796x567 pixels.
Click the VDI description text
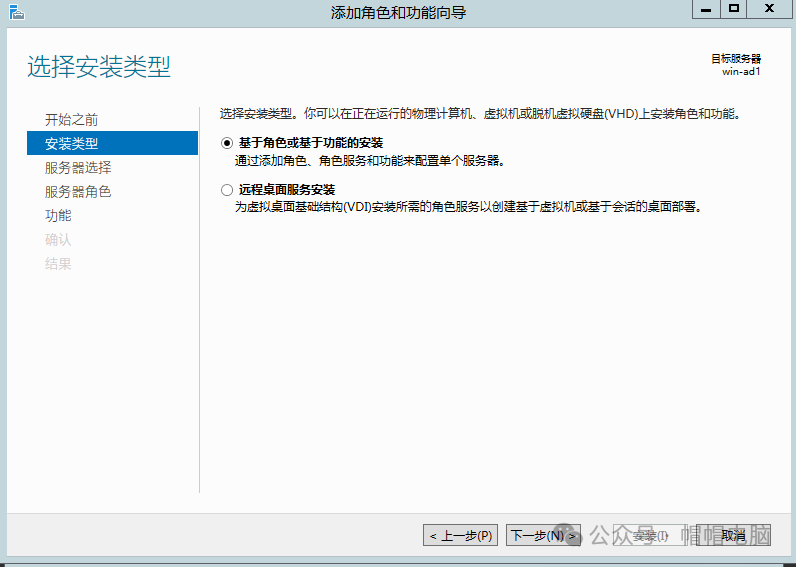pos(469,207)
